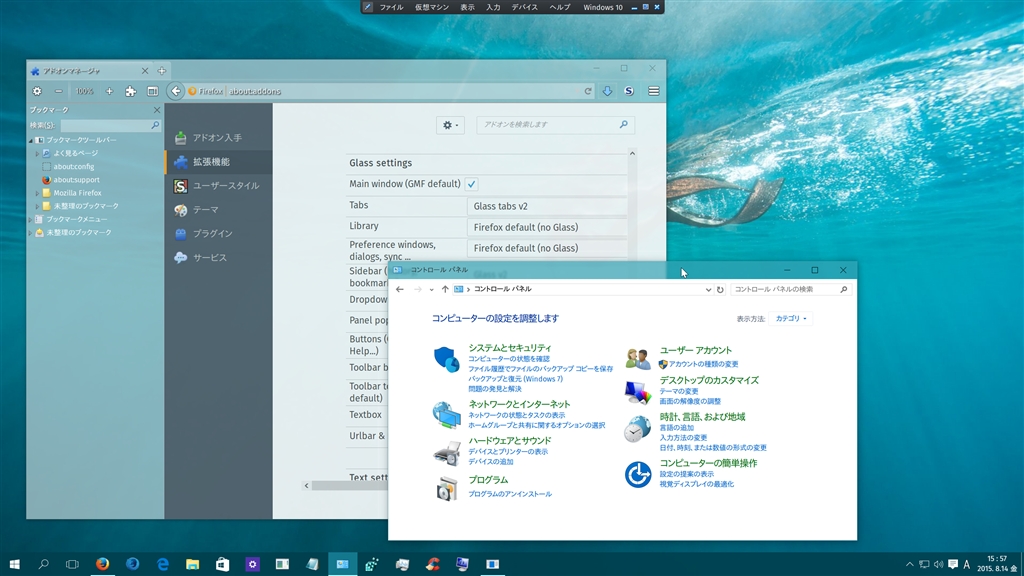Click the Firefox downloads arrow icon
This screenshot has height=576, width=1024.
click(607, 91)
